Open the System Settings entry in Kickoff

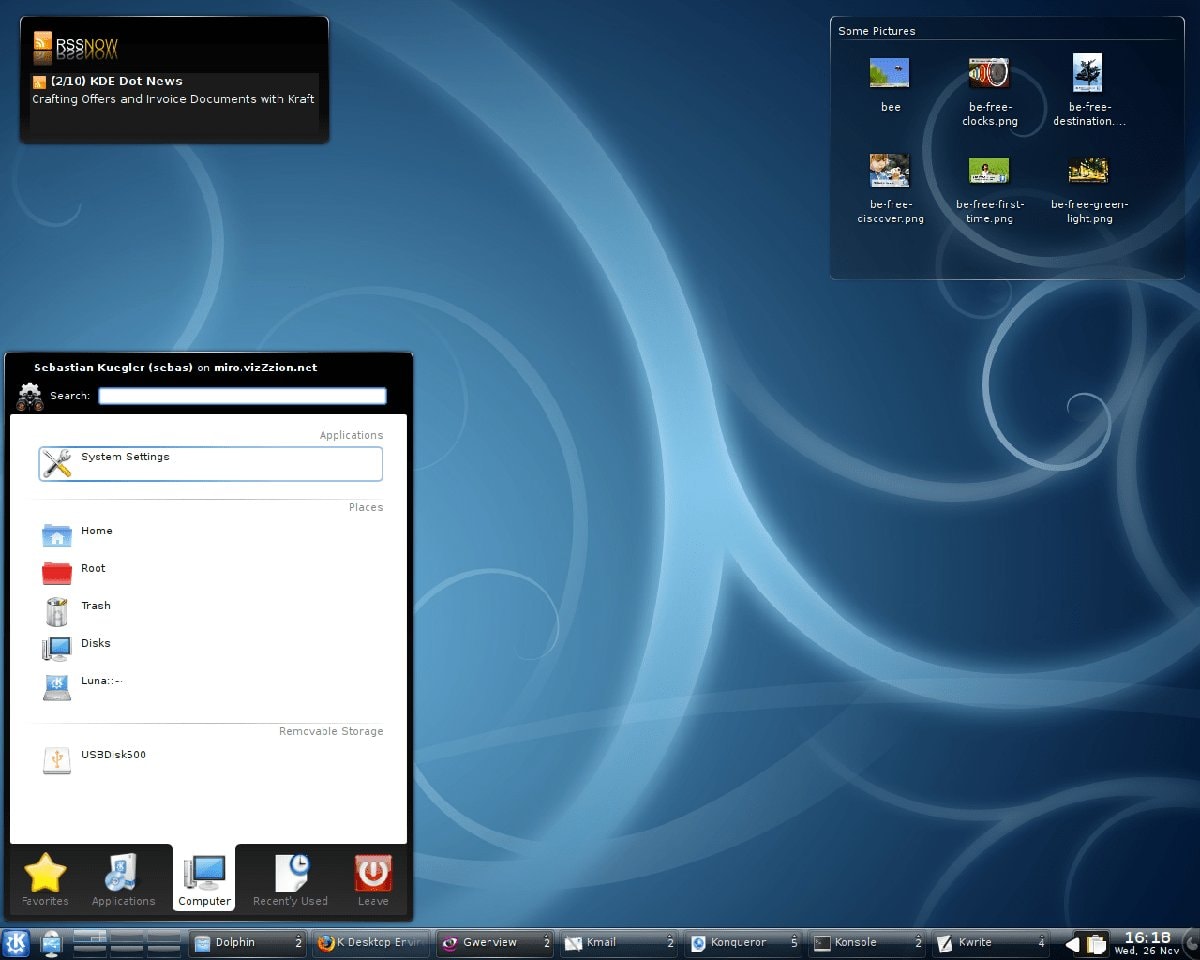(x=210, y=463)
